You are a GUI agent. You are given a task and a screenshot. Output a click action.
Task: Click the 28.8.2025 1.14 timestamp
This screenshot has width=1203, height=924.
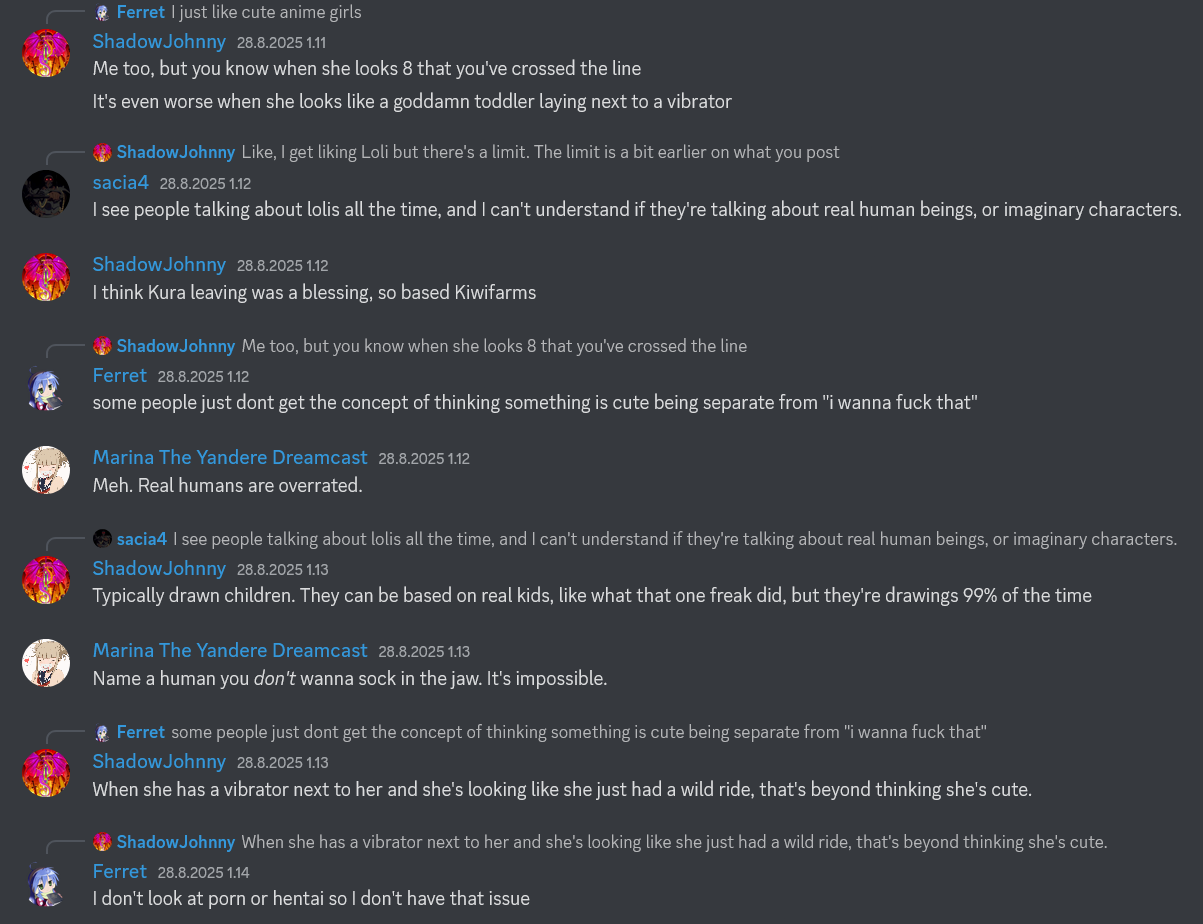pos(203,873)
